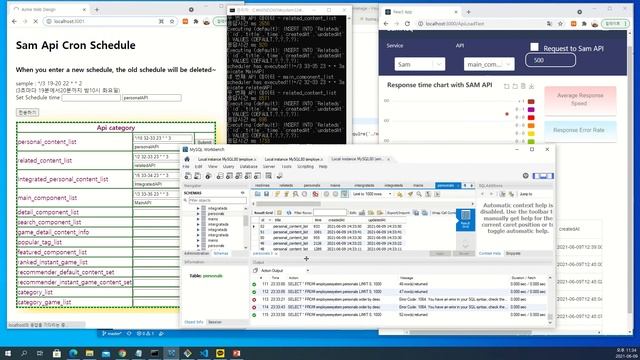Image resolution: width=640 pixels, height=360 pixels.
Task: Switch to the Session tab in the info panel
Action: pyautogui.click(x=215, y=322)
